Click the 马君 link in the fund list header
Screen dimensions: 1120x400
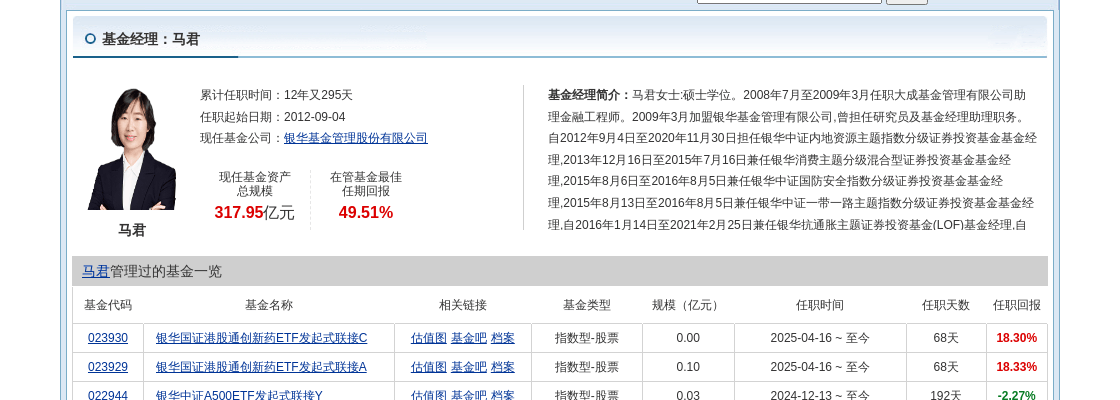tap(96, 271)
